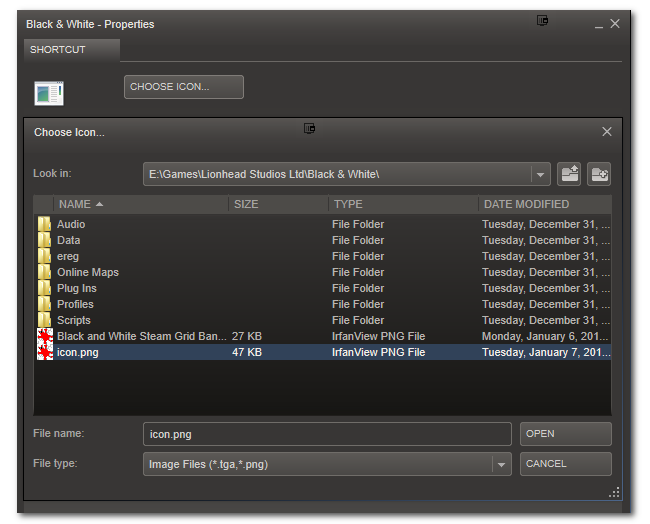Create a new folder
The height and width of the screenshot is (524, 650).
599,174
